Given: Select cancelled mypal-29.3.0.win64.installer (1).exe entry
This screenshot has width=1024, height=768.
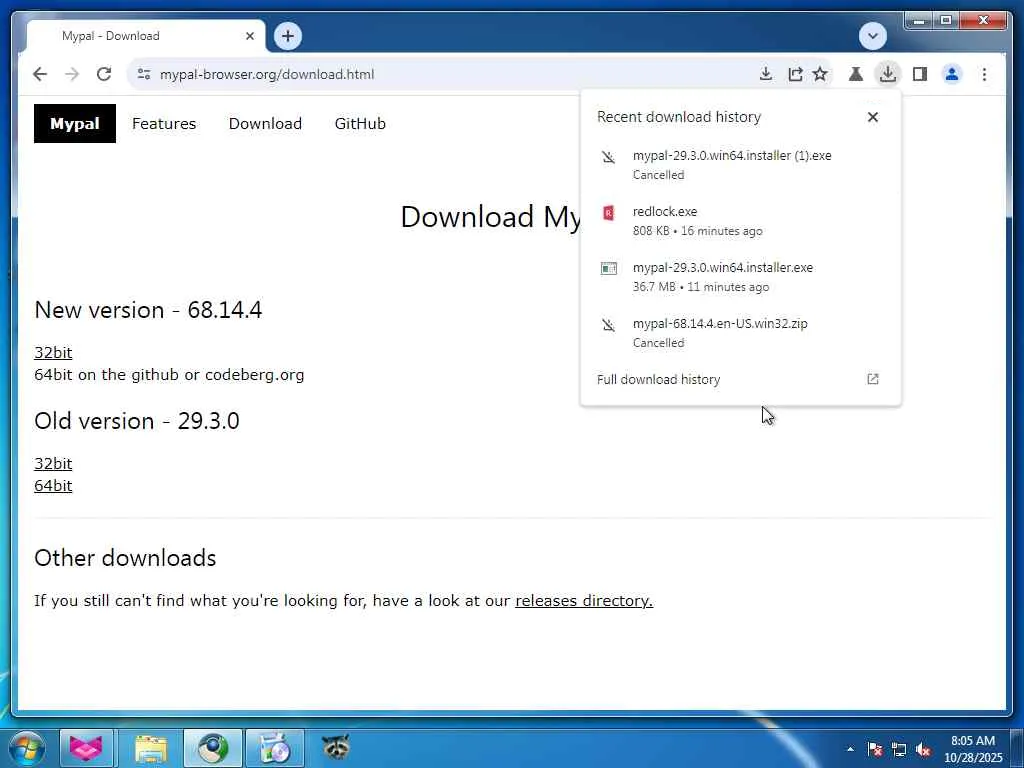Looking at the screenshot, I should pyautogui.click(x=740, y=165).
